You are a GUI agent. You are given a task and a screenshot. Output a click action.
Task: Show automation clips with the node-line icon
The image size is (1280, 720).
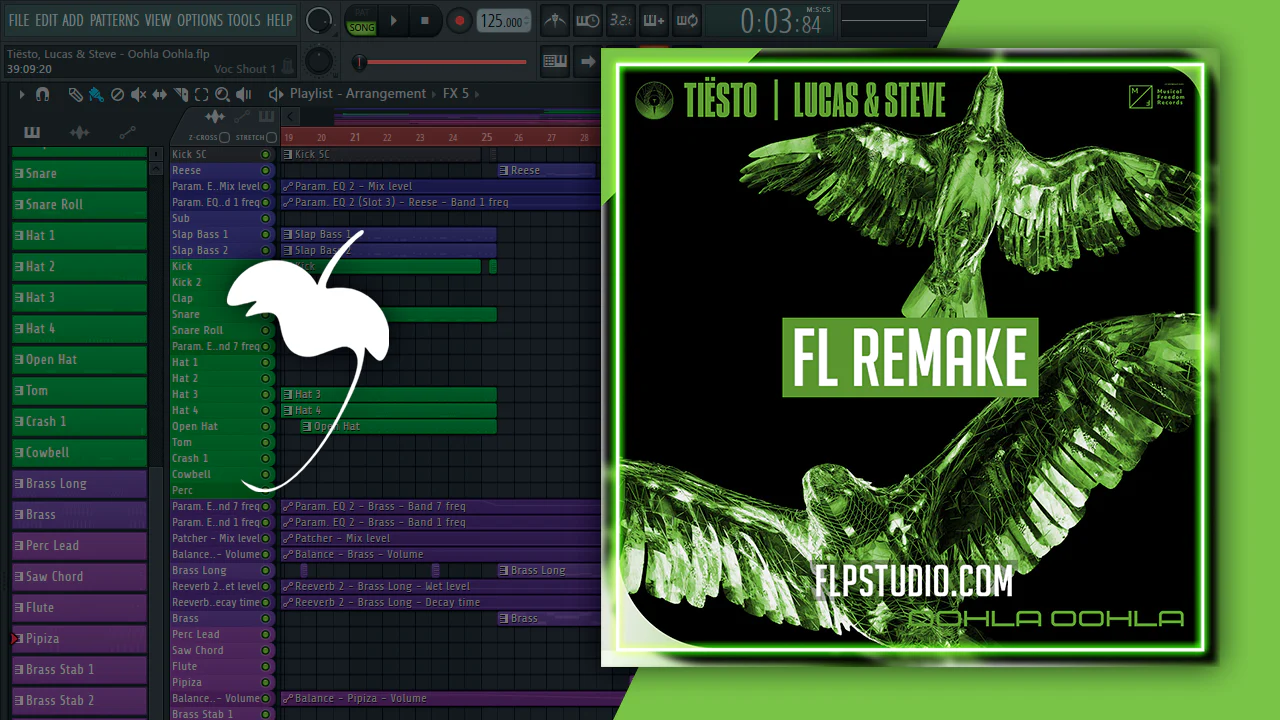click(127, 132)
